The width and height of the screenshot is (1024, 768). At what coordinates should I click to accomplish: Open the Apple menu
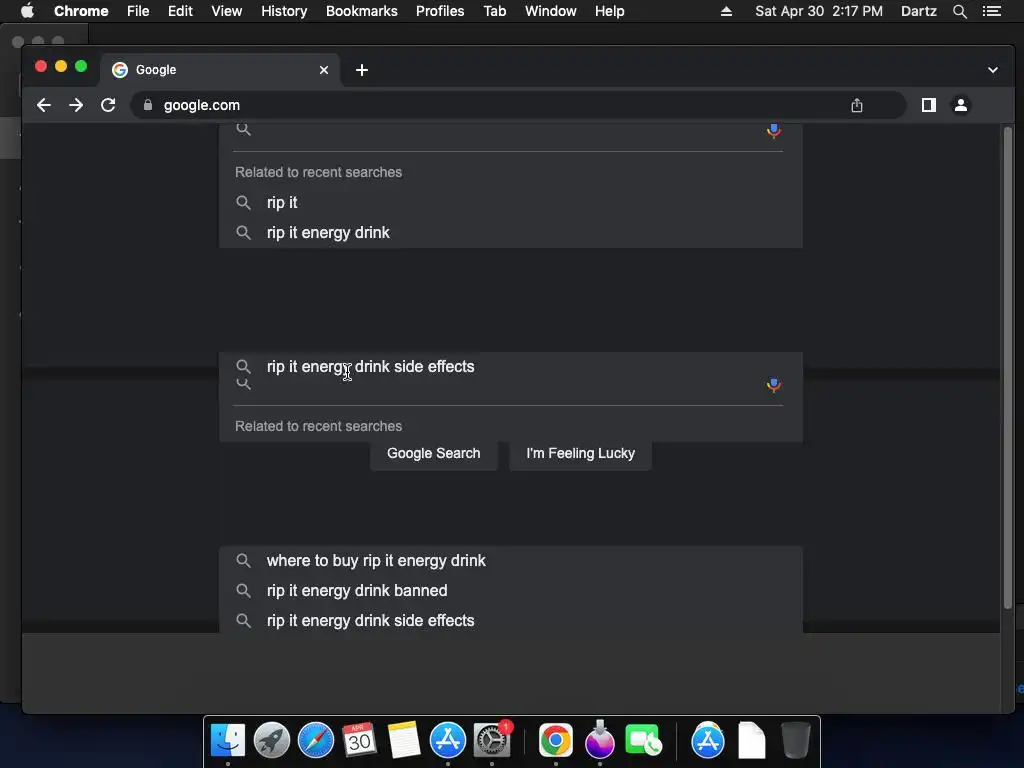click(x=27, y=11)
